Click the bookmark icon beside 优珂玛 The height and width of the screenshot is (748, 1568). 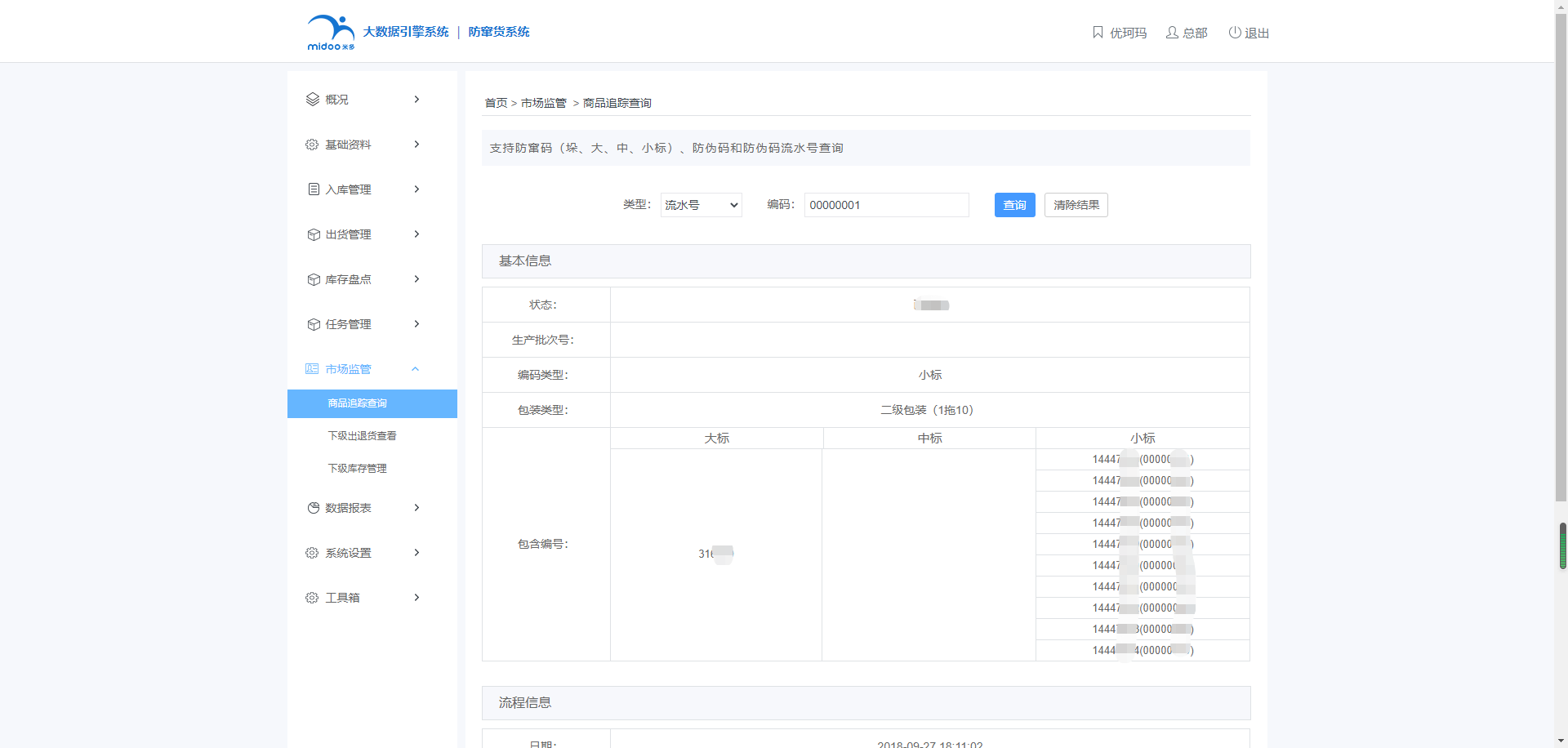point(1098,33)
